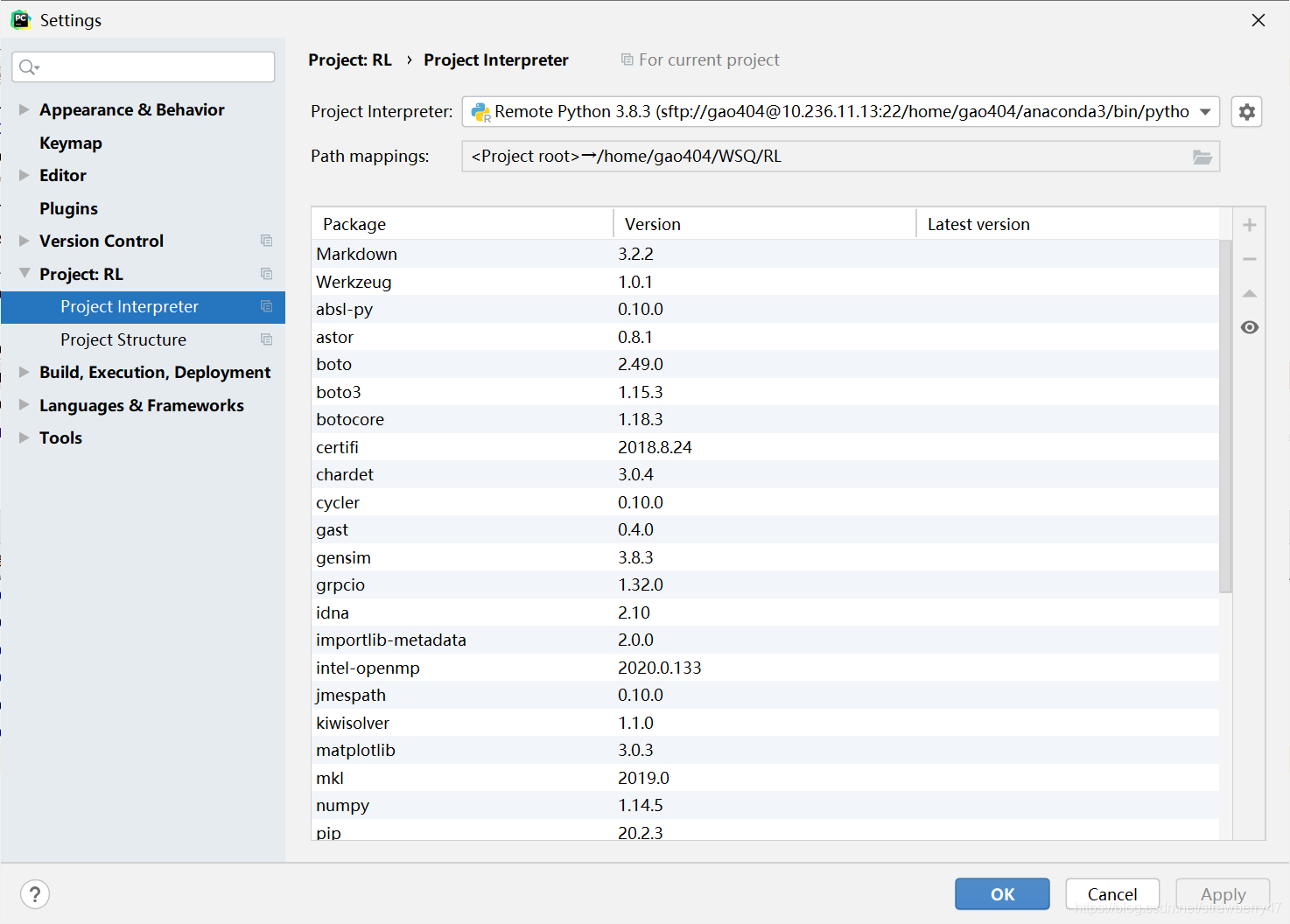The height and width of the screenshot is (924, 1290).
Task: Select the Markdown package row
Action: click(765, 254)
